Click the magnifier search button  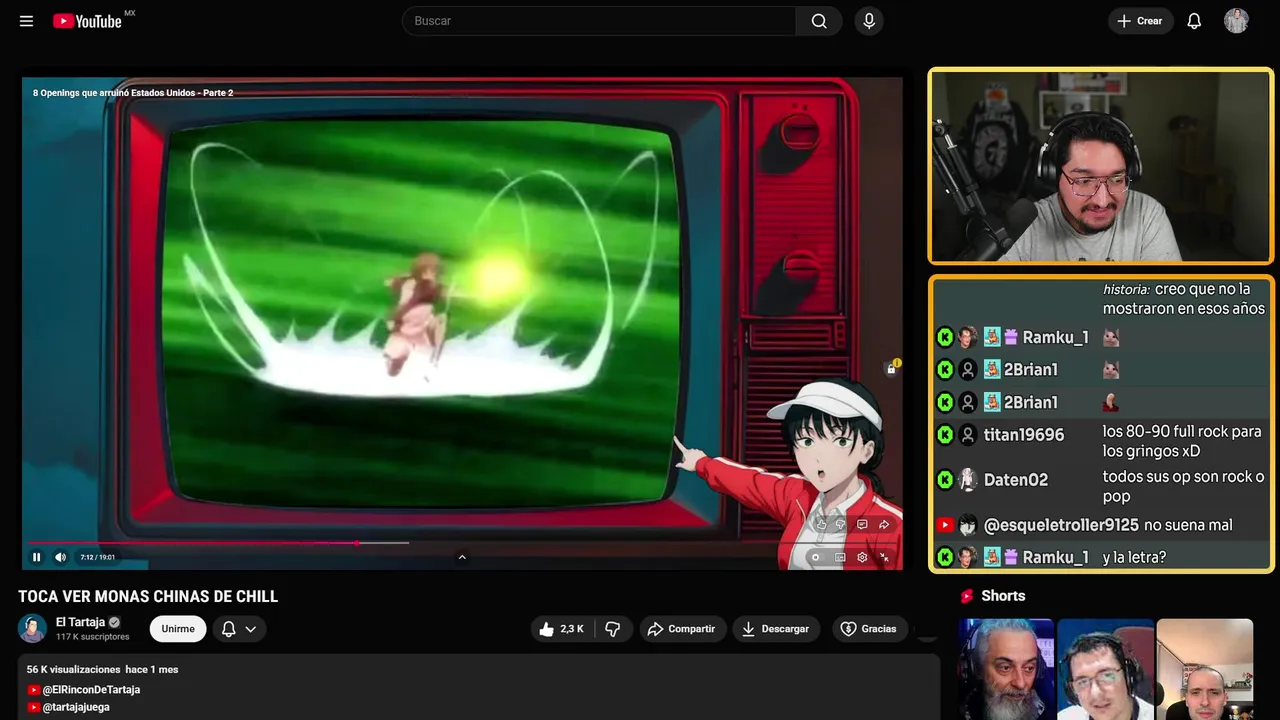pos(819,21)
